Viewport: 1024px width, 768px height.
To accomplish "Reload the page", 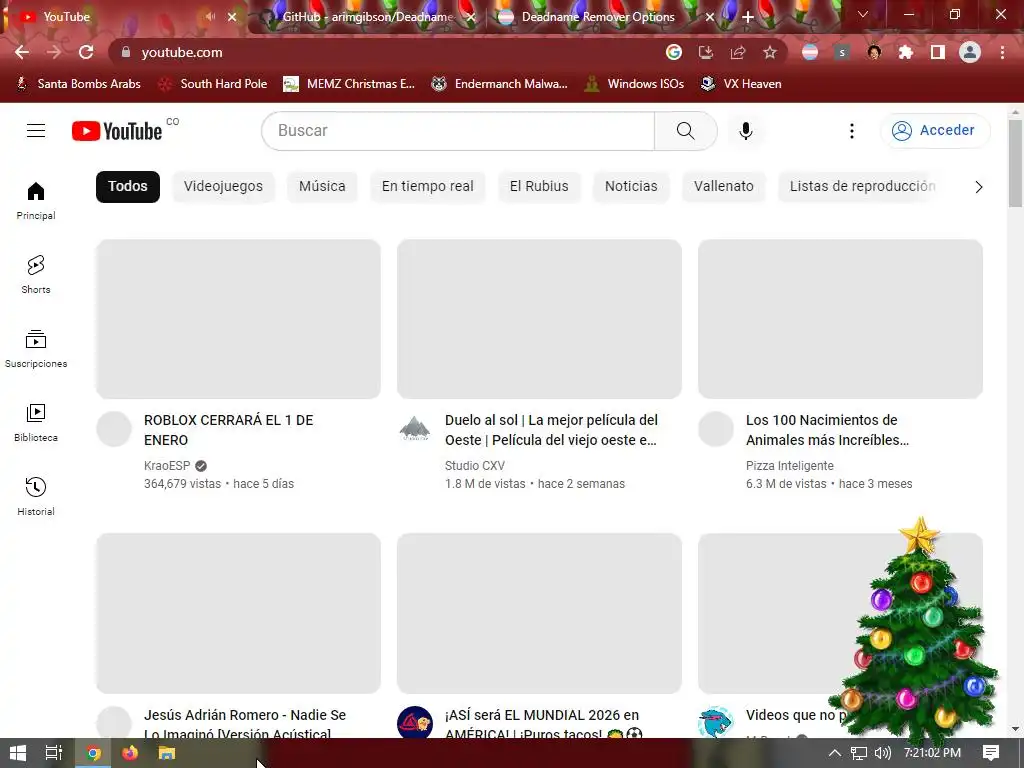I will click(x=86, y=52).
